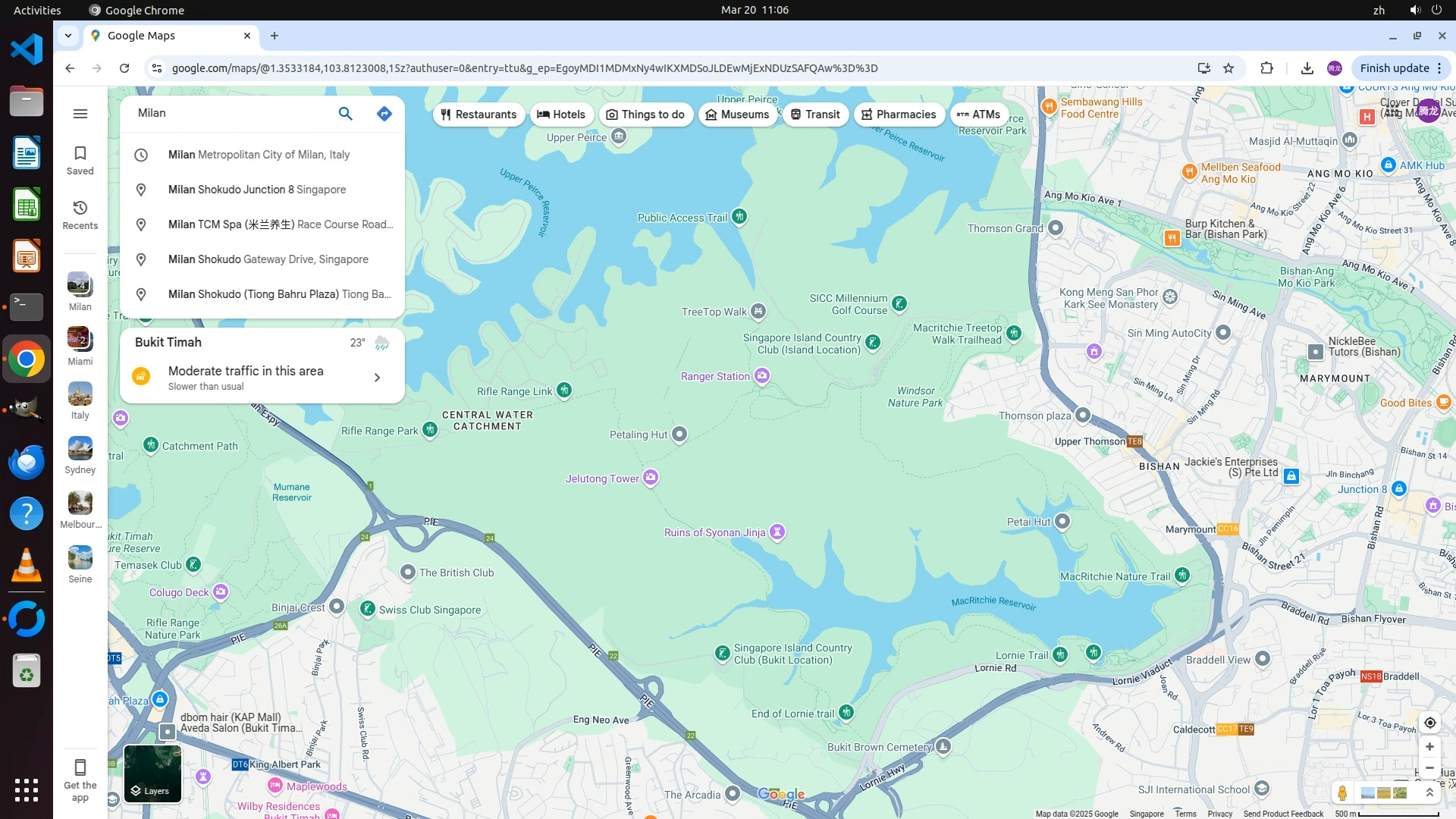Toggle the Layers map view thumbnail
1456x819 pixels.
[152, 773]
